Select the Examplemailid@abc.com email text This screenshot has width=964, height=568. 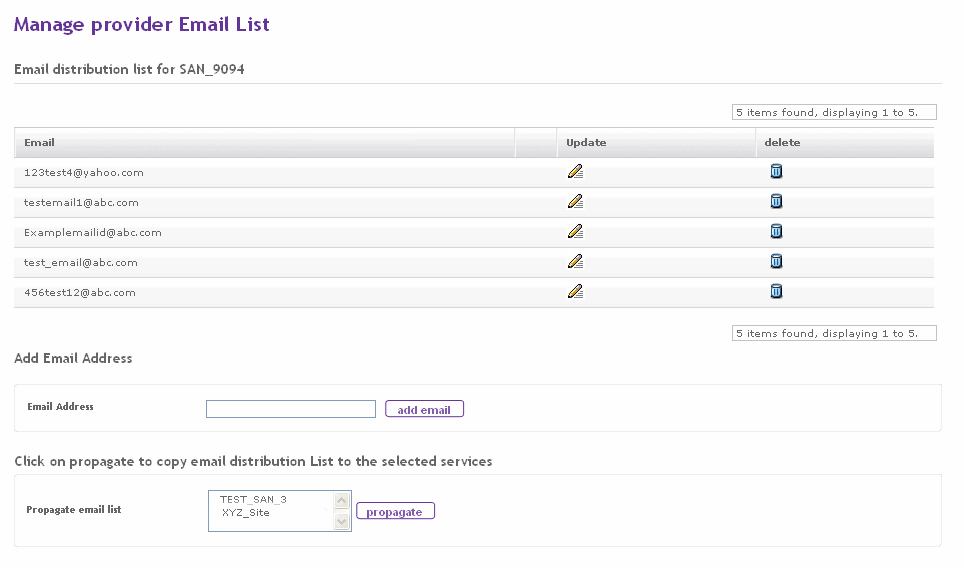click(x=93, y=233)
